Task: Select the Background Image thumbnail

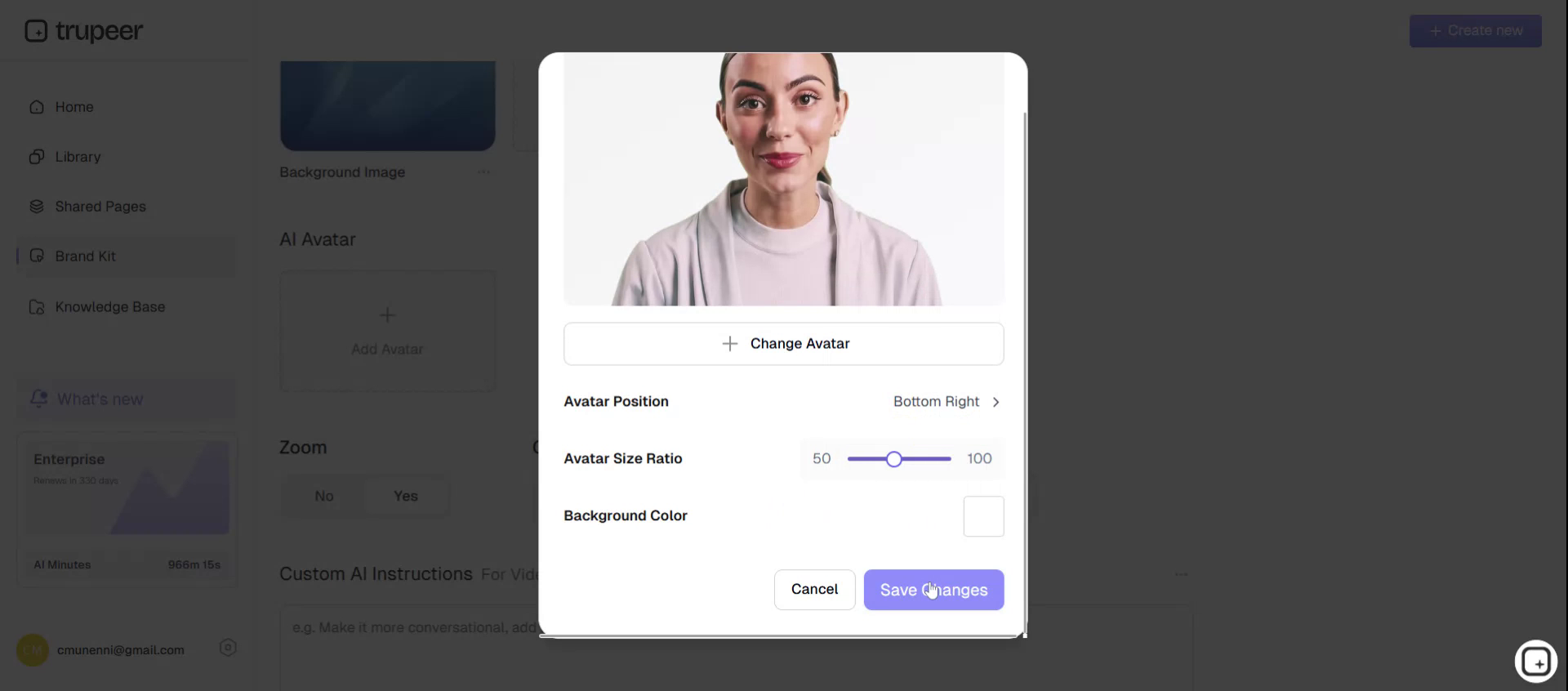Action: click(x=387, y=105)
